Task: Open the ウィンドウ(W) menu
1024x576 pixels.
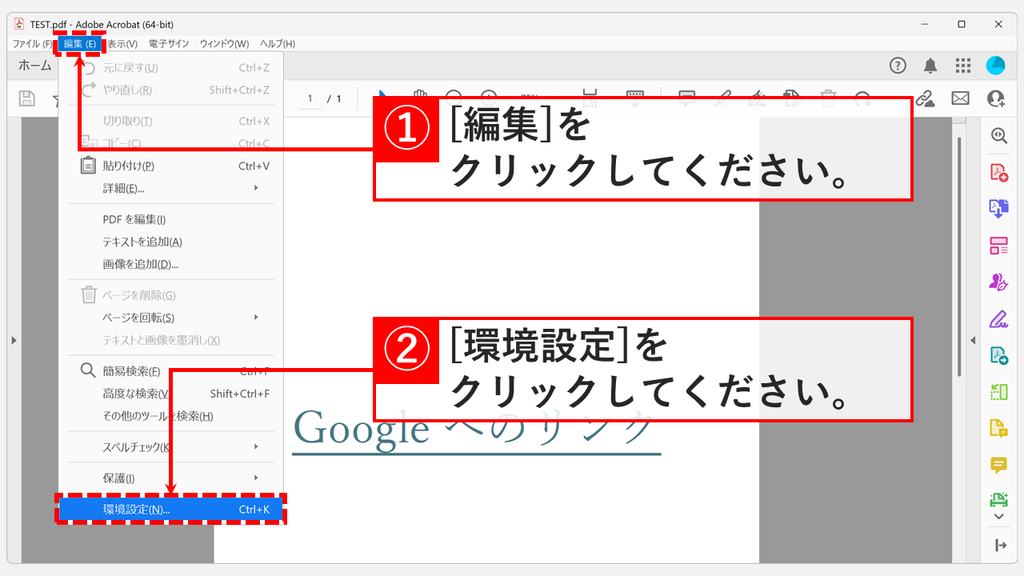Action: point(224,44)
